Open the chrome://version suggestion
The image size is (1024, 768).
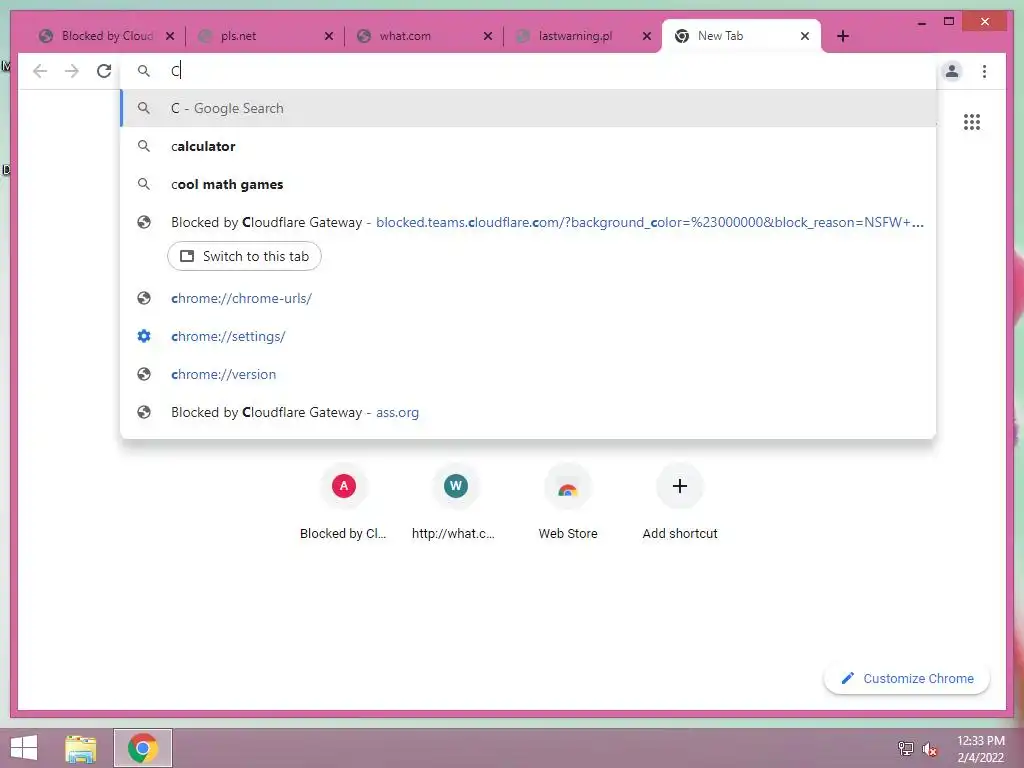(528, 374)
